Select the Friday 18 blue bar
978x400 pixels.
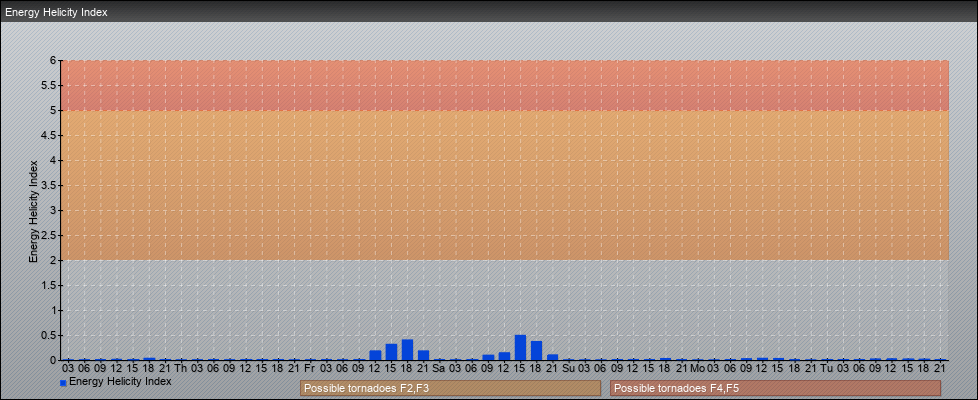(407, 349)
